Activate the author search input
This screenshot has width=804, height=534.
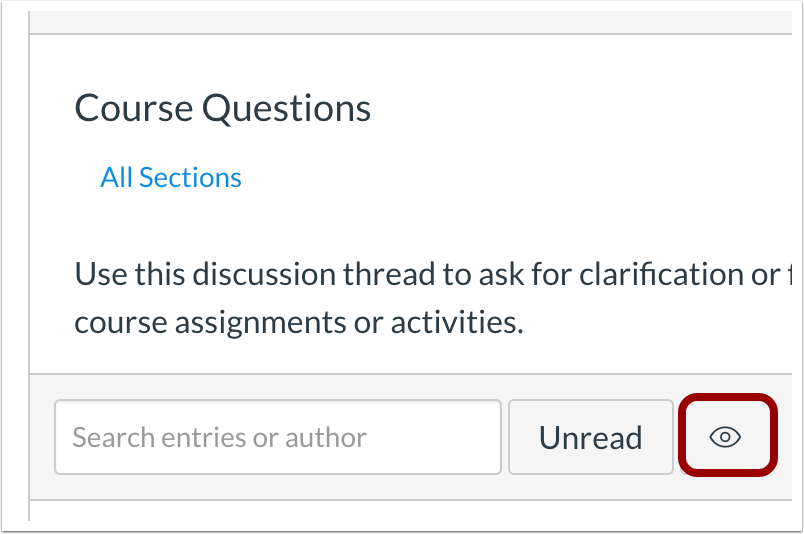point(277,437)
